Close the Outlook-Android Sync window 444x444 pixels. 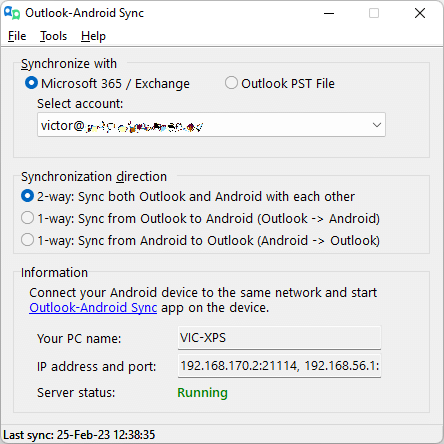click(x=420, y=13)
